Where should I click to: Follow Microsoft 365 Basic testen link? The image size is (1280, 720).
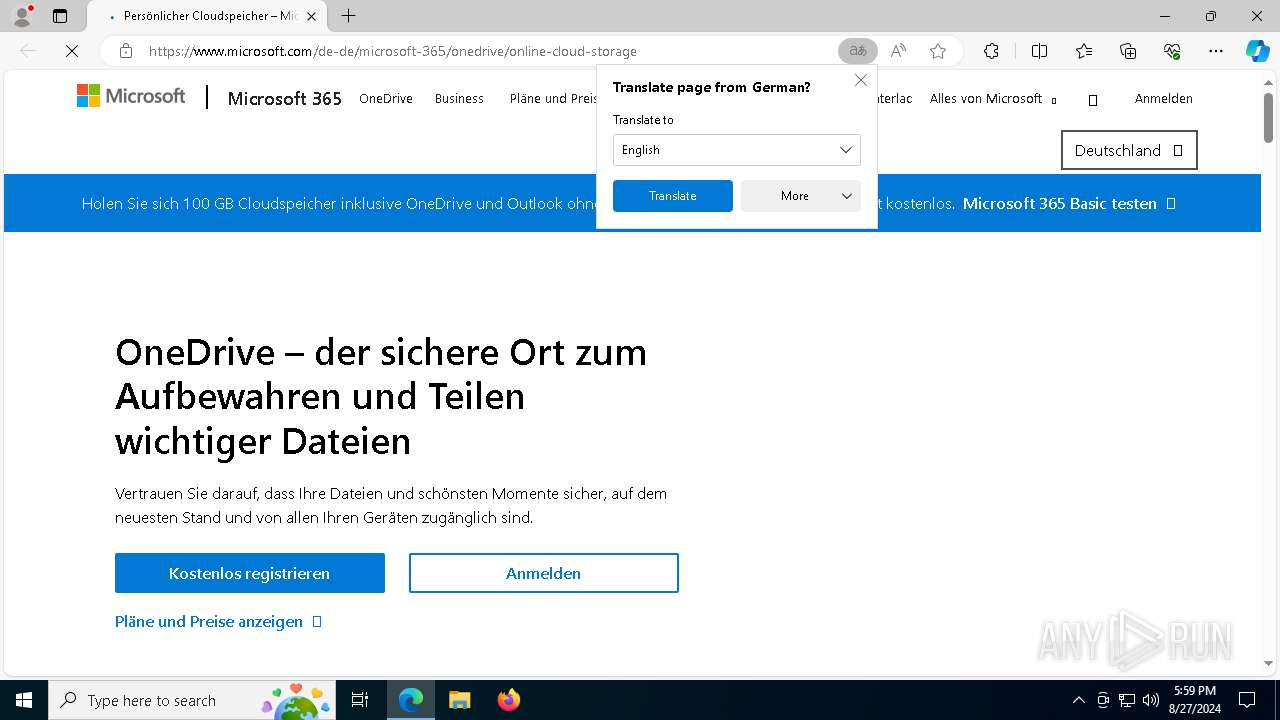[x=1069, y=203]
